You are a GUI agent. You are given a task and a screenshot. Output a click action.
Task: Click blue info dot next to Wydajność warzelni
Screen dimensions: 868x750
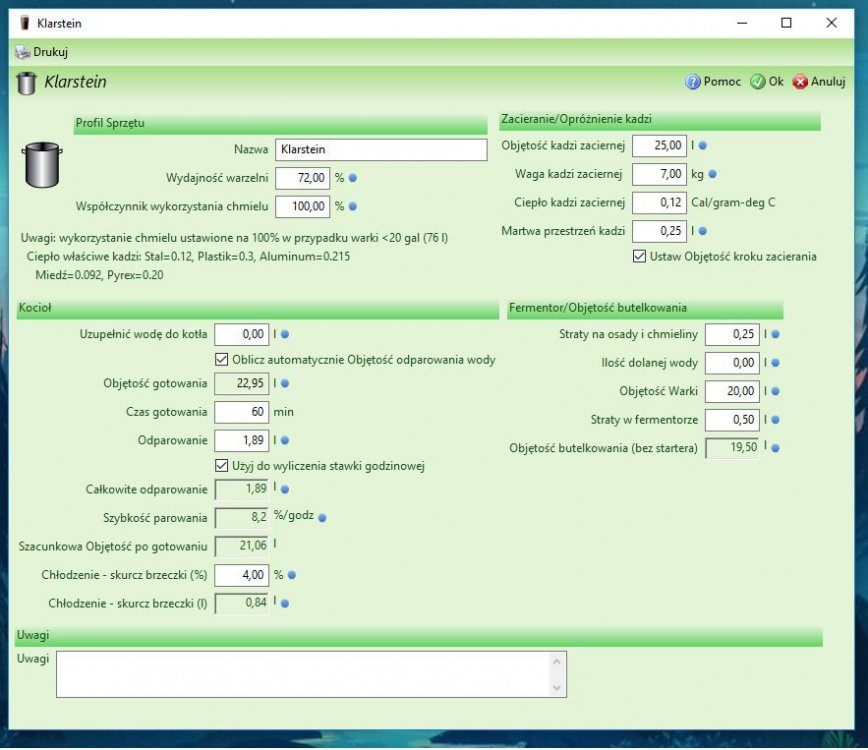point(353,179)
